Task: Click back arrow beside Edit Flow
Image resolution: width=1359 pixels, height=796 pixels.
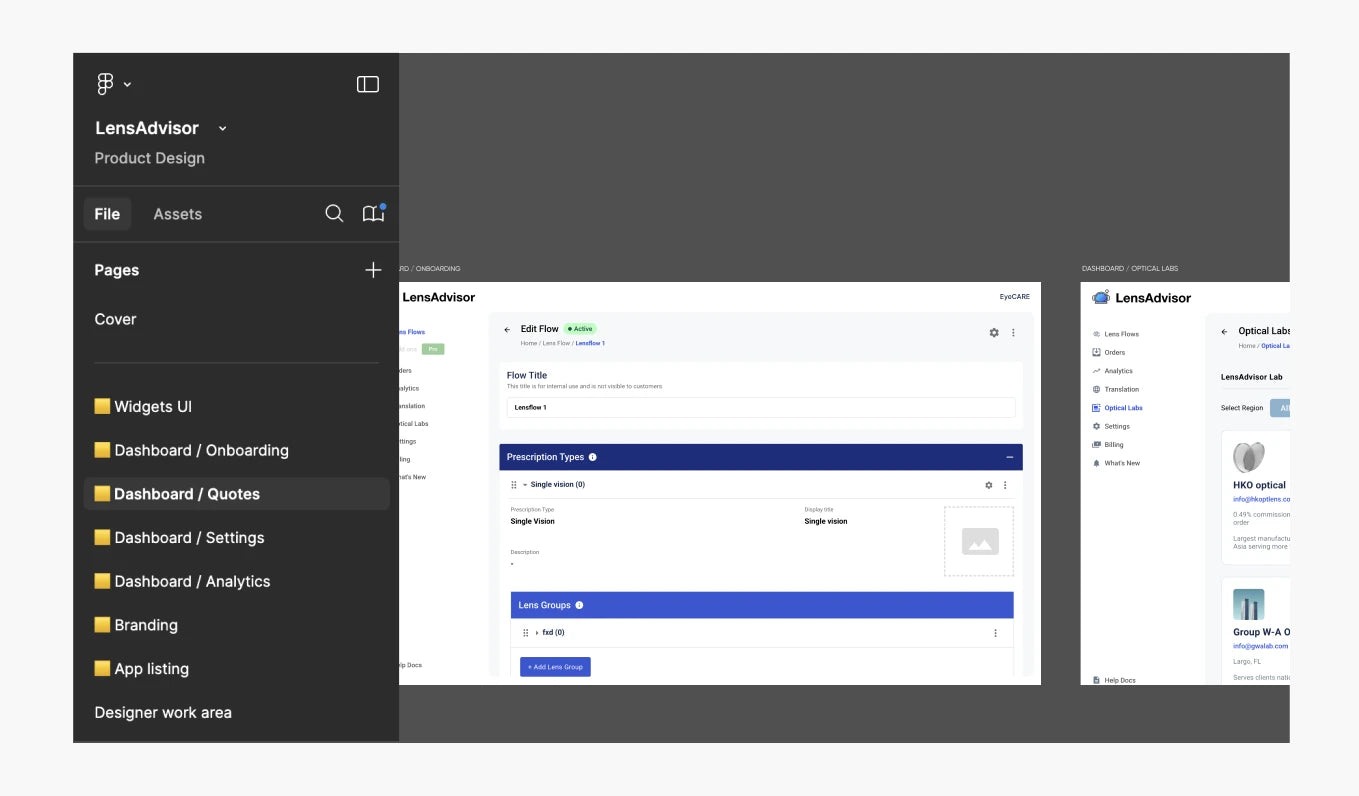Action: coord(507,329)
